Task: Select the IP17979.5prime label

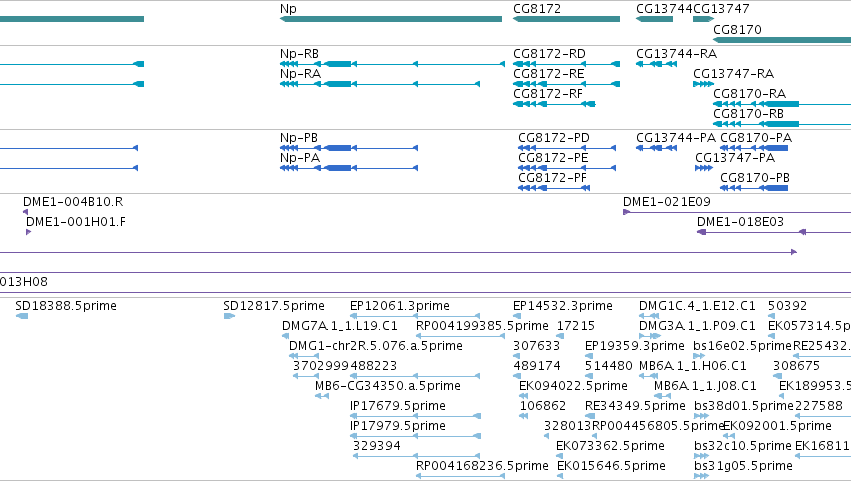Action: click(x=398, y=427)
